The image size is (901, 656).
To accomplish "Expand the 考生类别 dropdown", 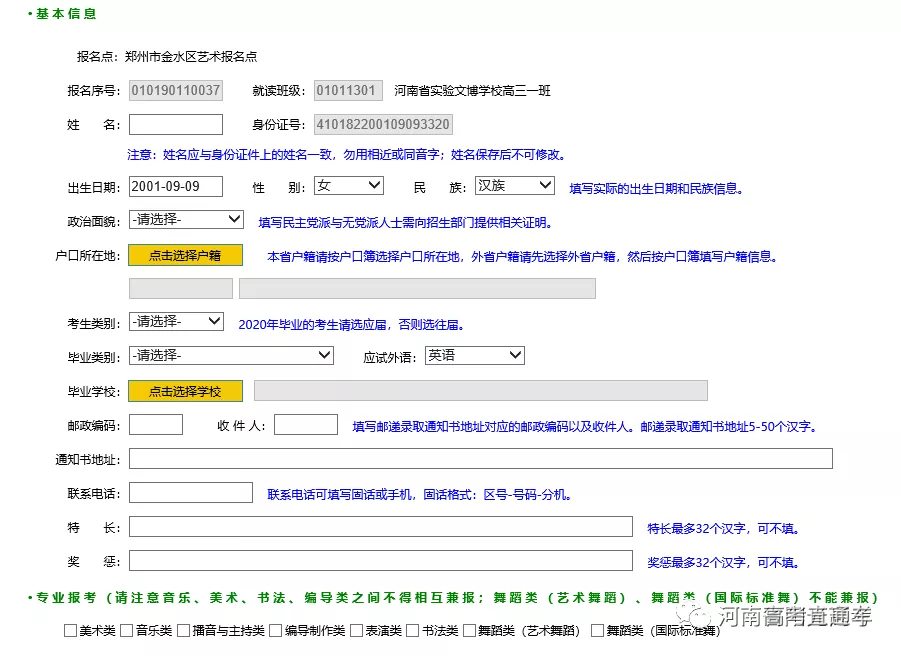I will click(176, 322).
